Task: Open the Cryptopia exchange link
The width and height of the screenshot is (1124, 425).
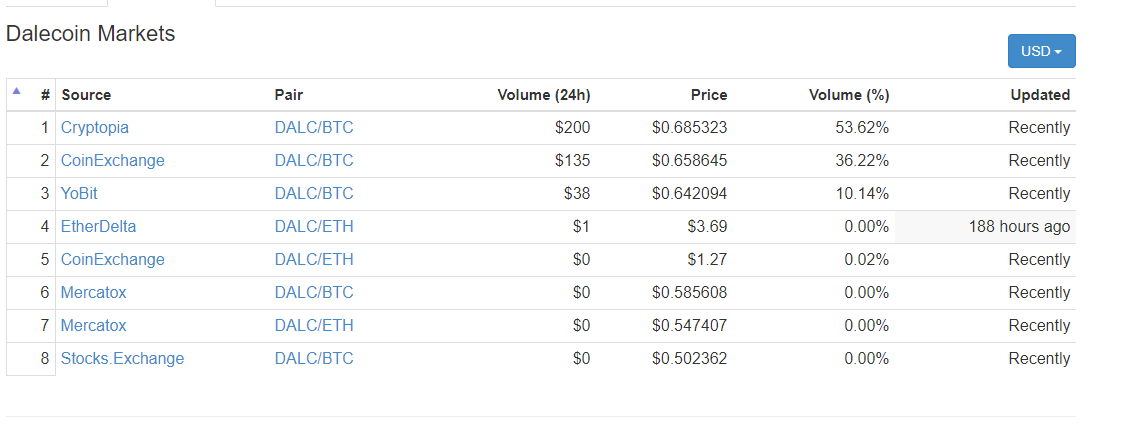Action: 95,128
